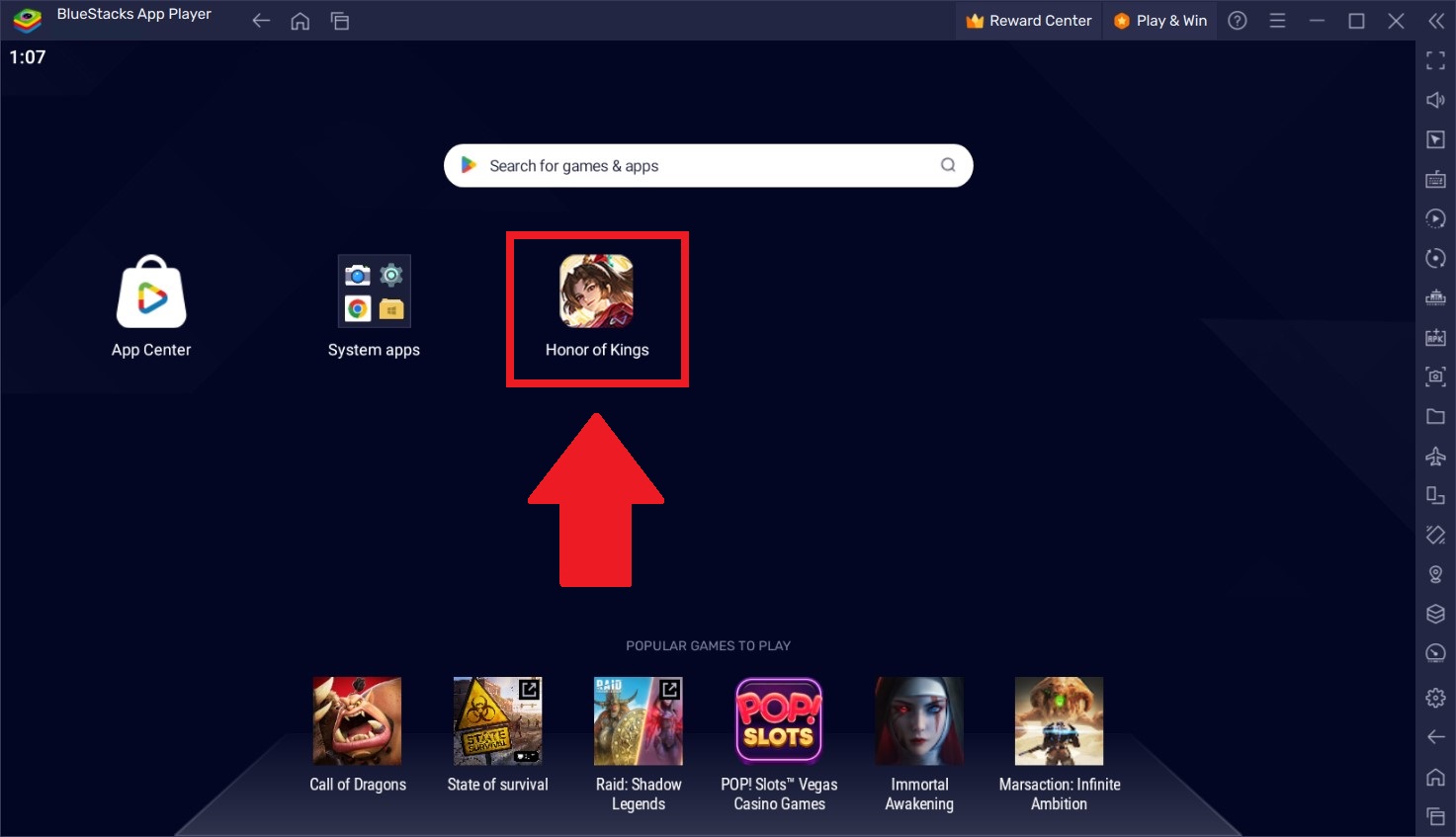Minimize the BlueStacks window
Viewport: 1456px width, 837px height.
[1317, 21]
